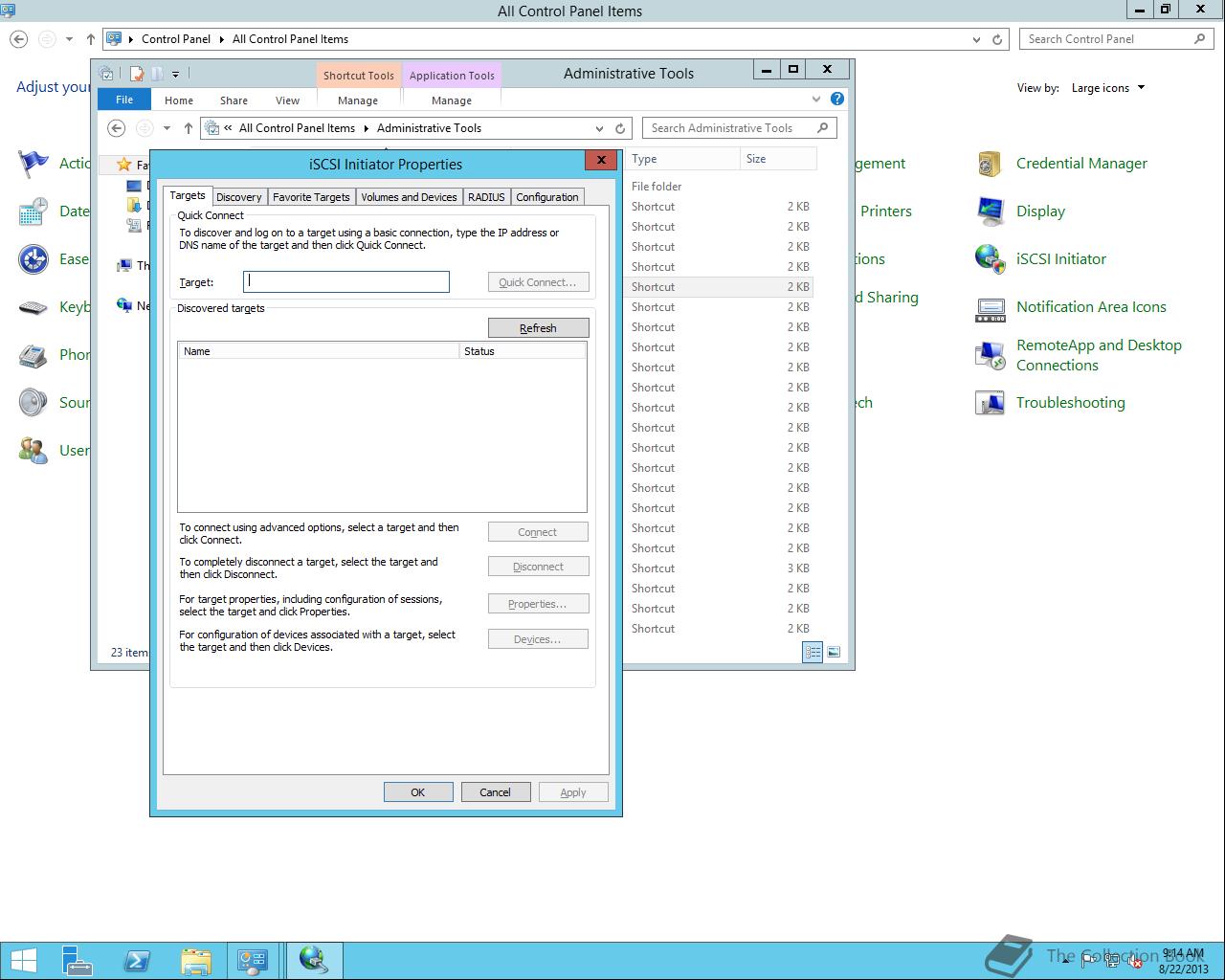Open the View by Large icons dropdown
This screenshot has height=980, width=1225.
(1107, 88)
